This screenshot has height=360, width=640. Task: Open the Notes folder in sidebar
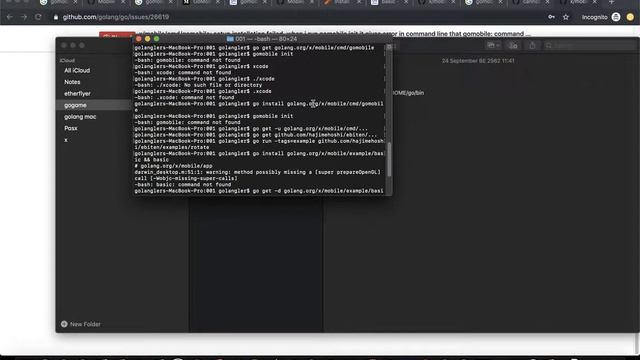coord(72,82)
